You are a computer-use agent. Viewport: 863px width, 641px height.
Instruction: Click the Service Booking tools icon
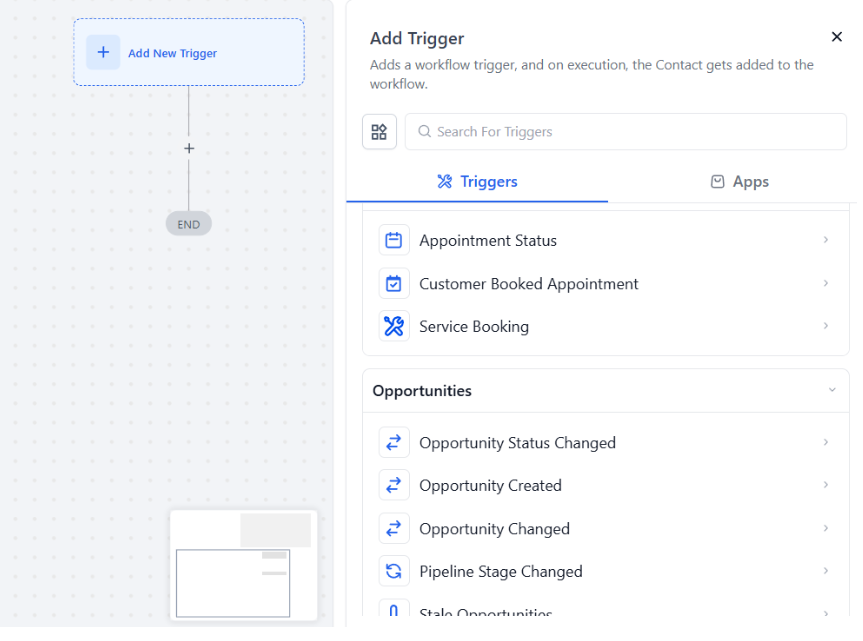tap(394, 326)
